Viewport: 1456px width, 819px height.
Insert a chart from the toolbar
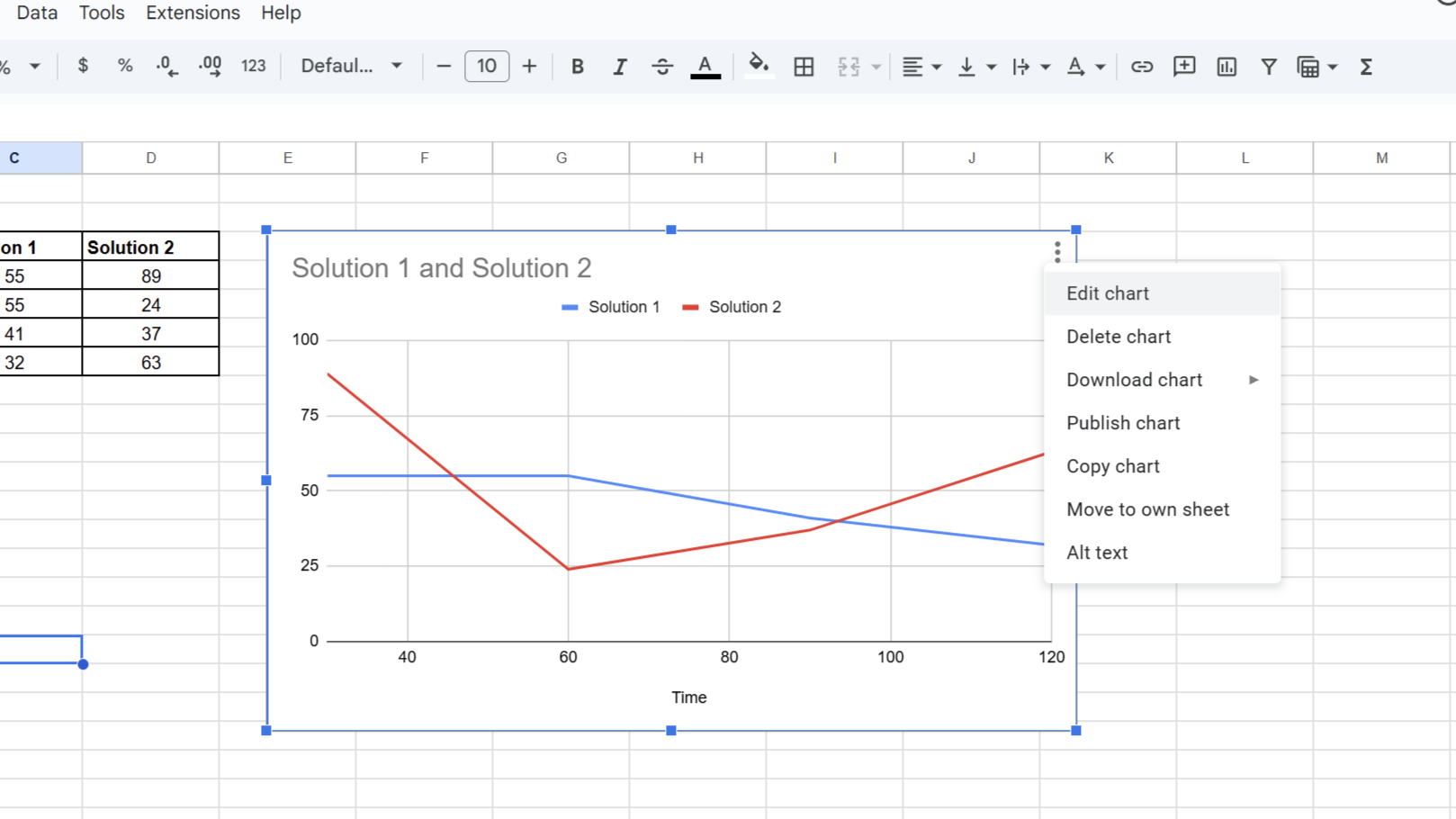(1226, 66)
